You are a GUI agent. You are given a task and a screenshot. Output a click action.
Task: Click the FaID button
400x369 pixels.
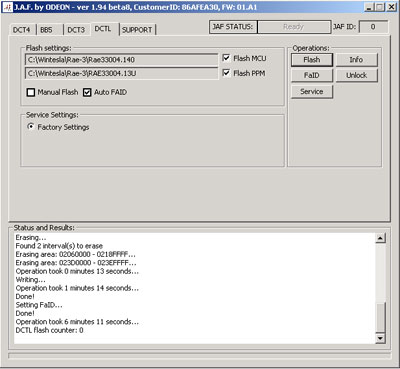point(312,75)
